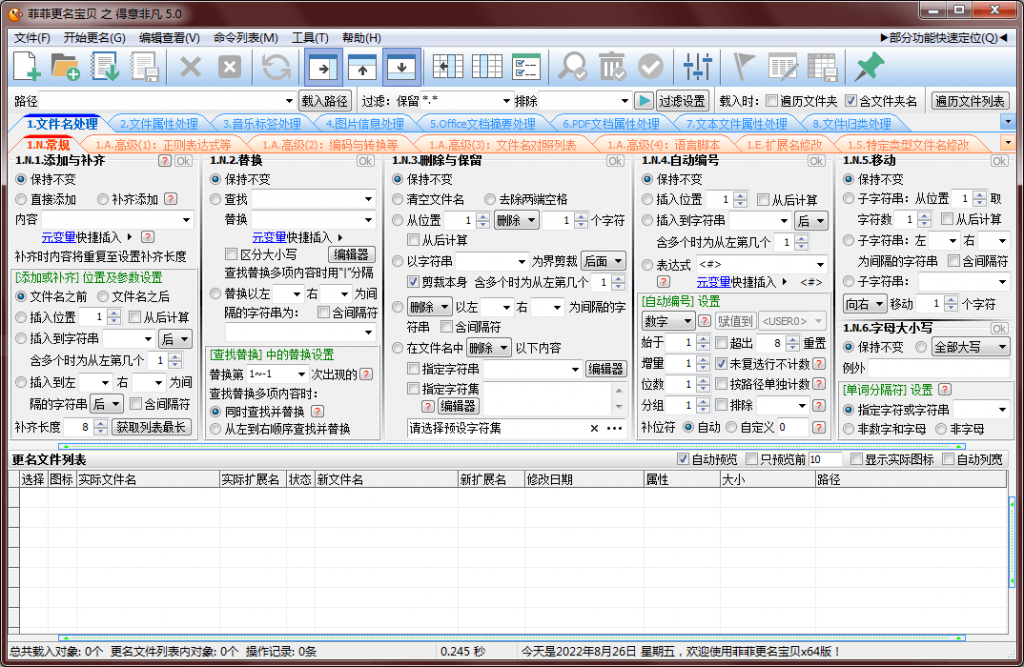The image size is (1024, 667).
Task: Click the refresh arrows toolbar icon
Action: point(276,67)
